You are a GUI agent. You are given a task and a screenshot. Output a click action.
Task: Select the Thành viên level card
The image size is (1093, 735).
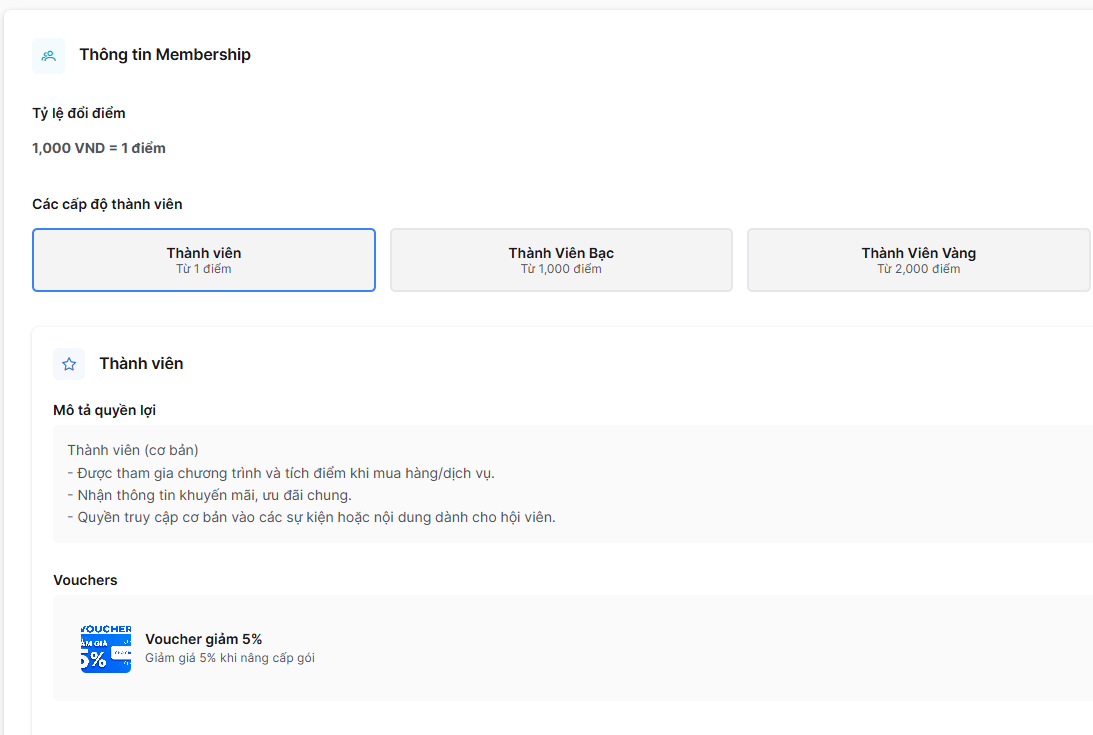[204, 260]
